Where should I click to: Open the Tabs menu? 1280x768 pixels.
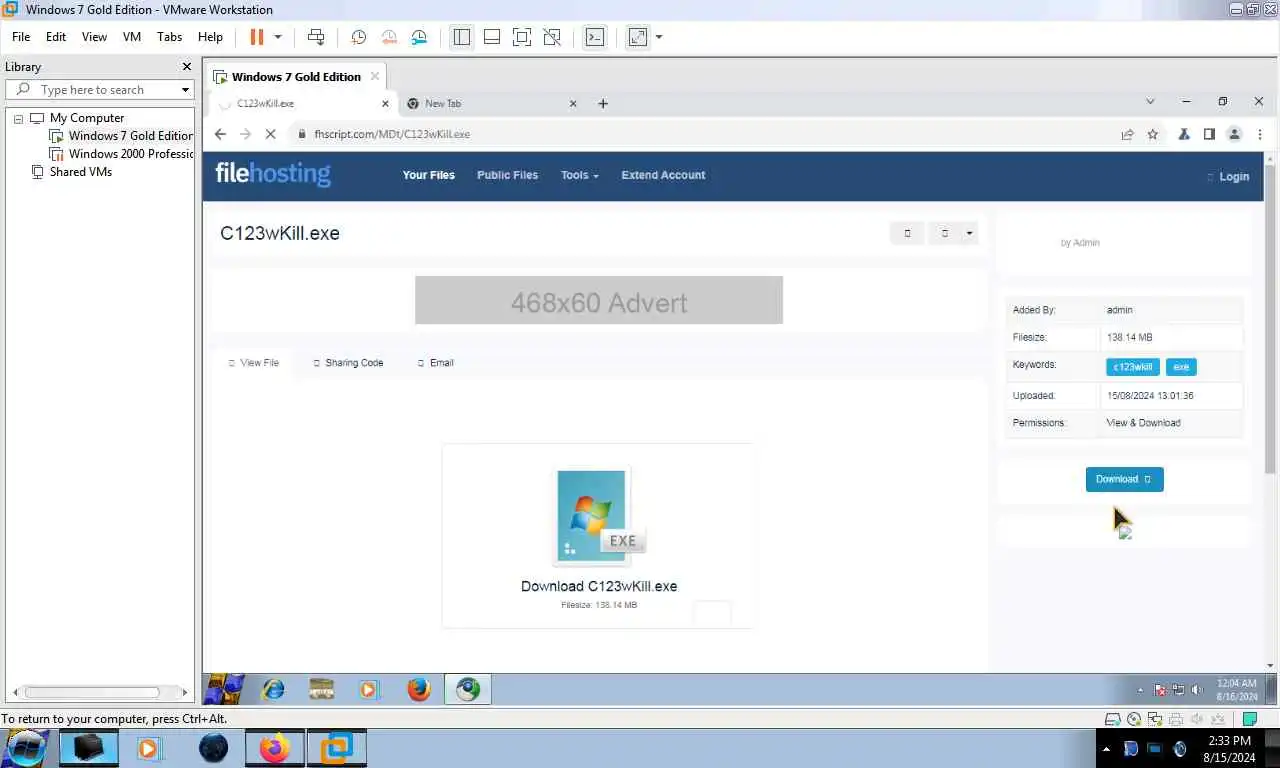click(x=170, y=37)
